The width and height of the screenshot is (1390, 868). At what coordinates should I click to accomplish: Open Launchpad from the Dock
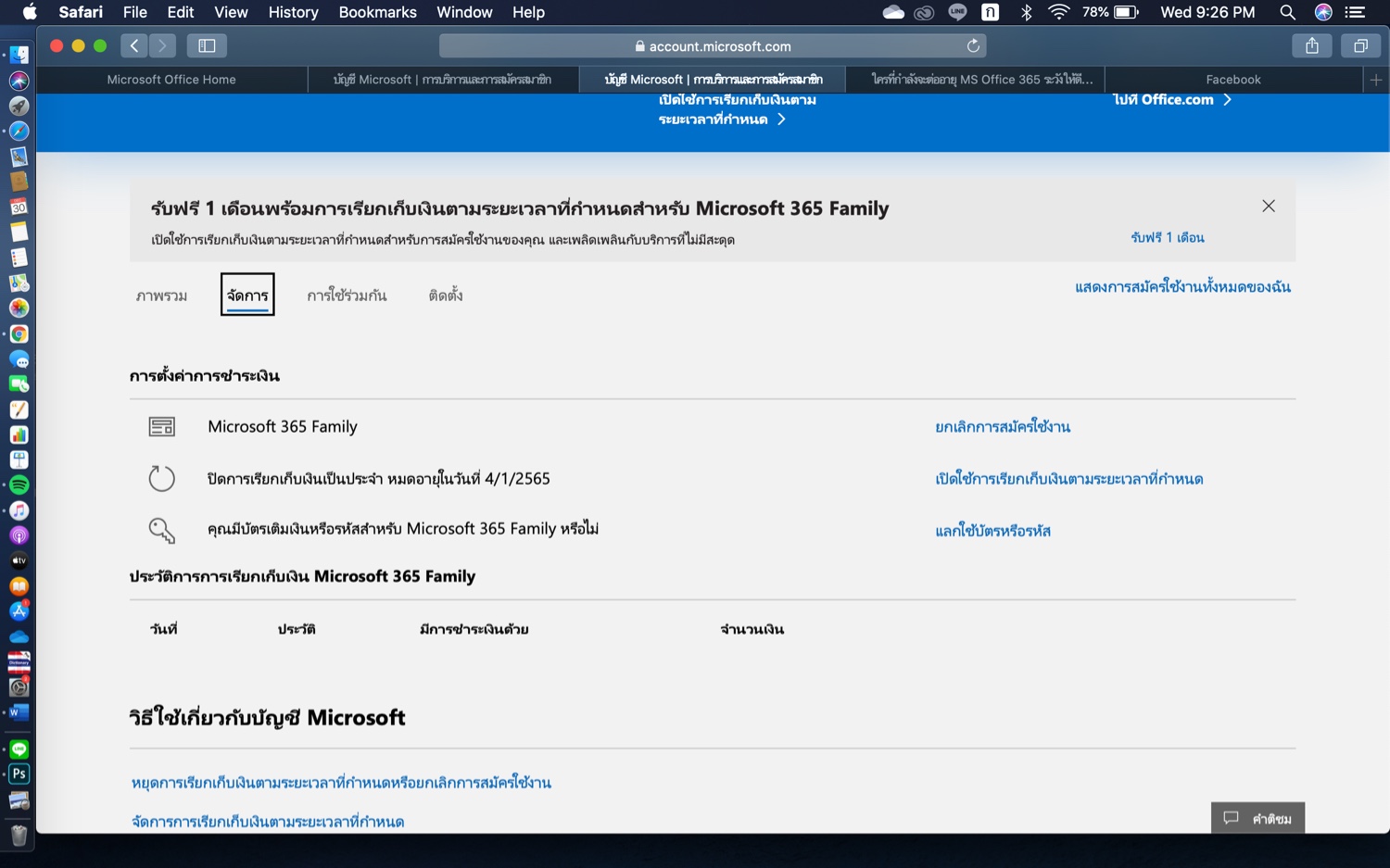tap(19, 106)
